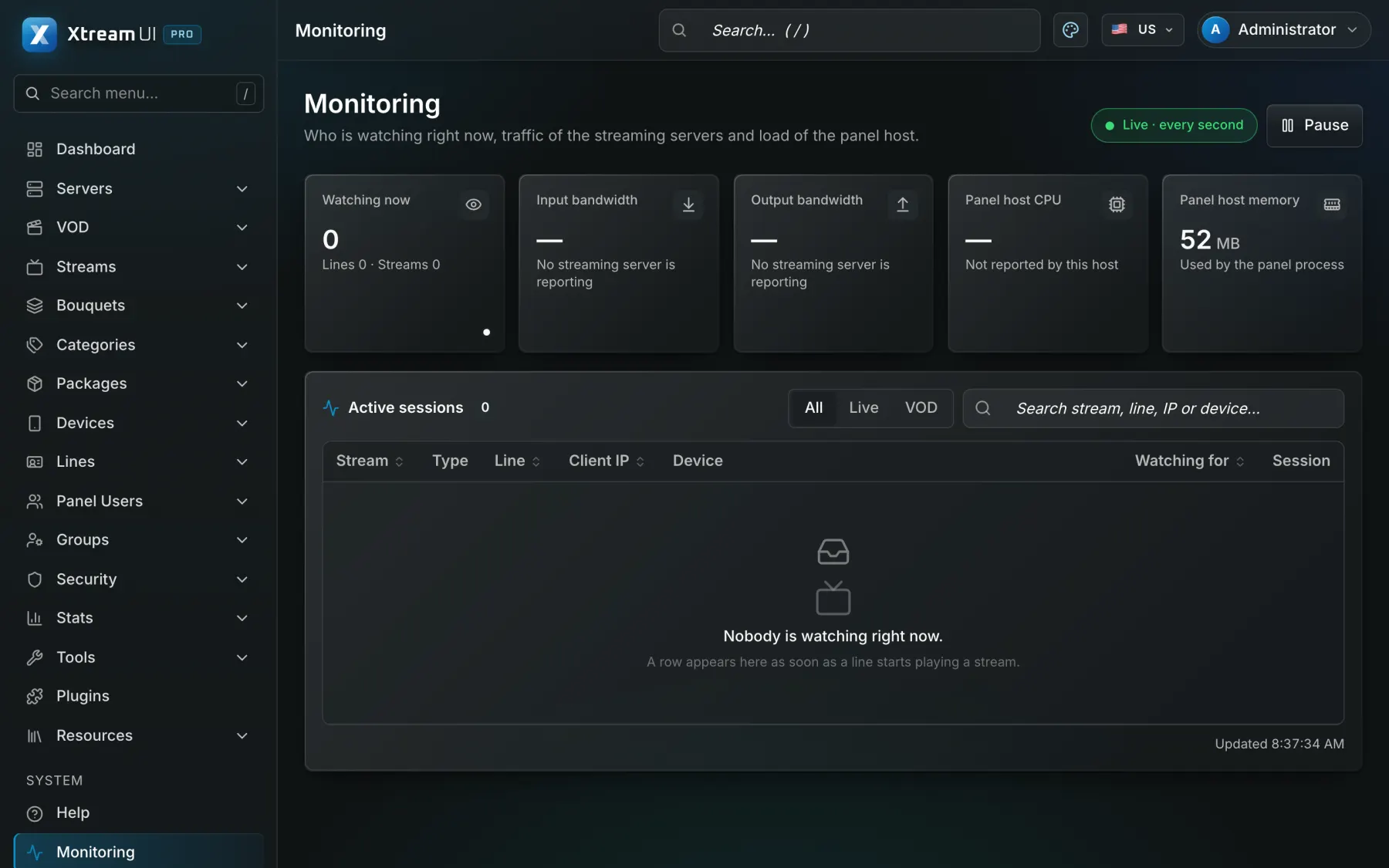Click the Servers sidebar icon
Screen dimensions: 1389x868
pyautogui.click(x=35, y=188)
